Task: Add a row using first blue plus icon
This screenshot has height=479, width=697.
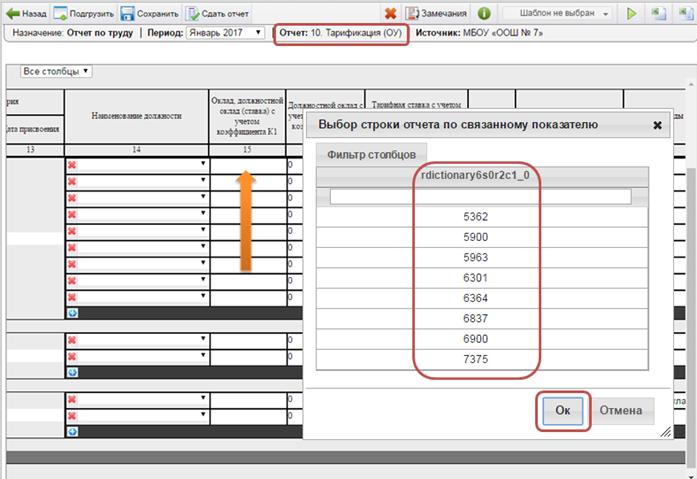Action: (71, 313)
